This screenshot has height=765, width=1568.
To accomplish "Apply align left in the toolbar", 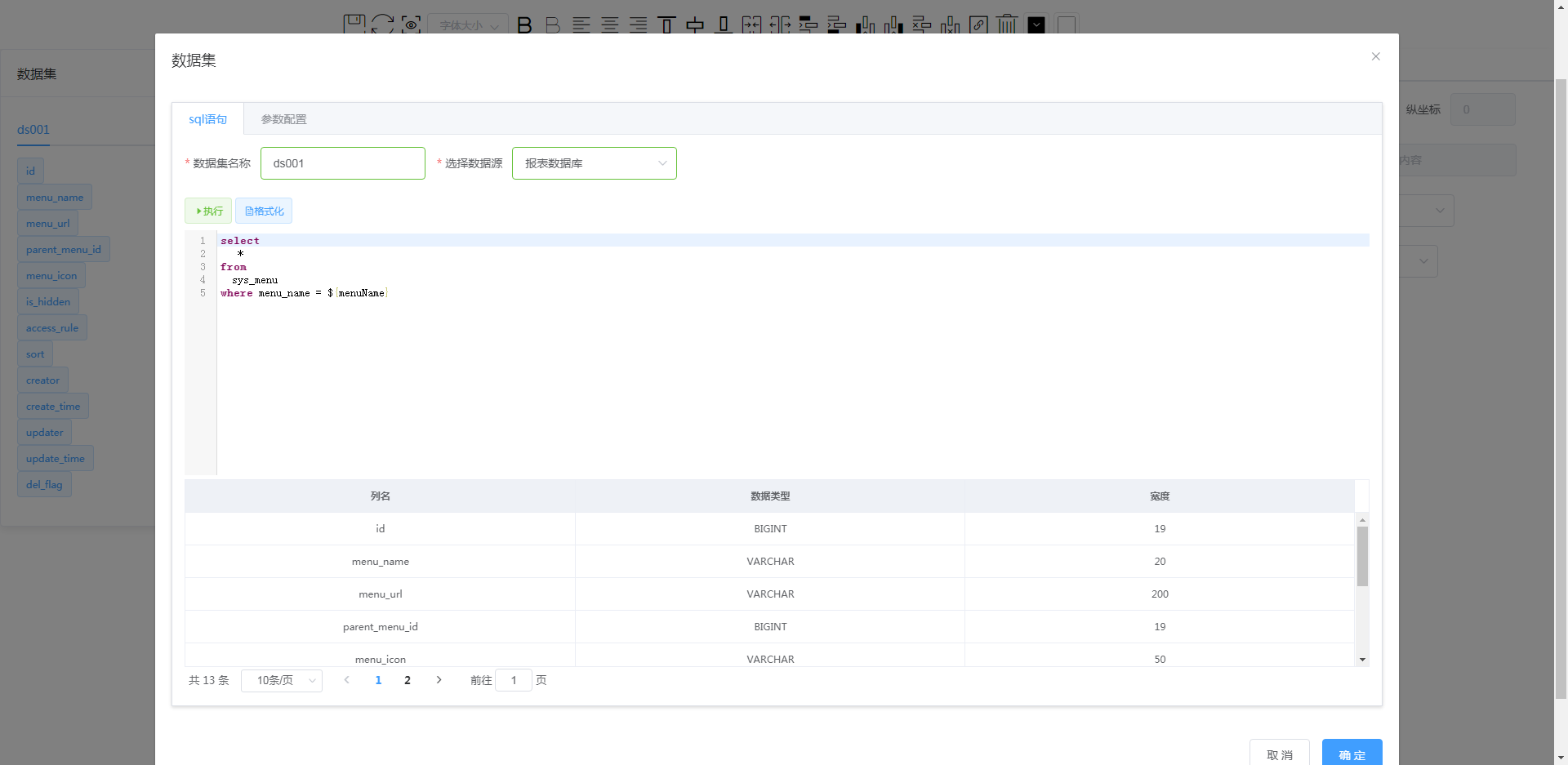I will coord(581,25).
